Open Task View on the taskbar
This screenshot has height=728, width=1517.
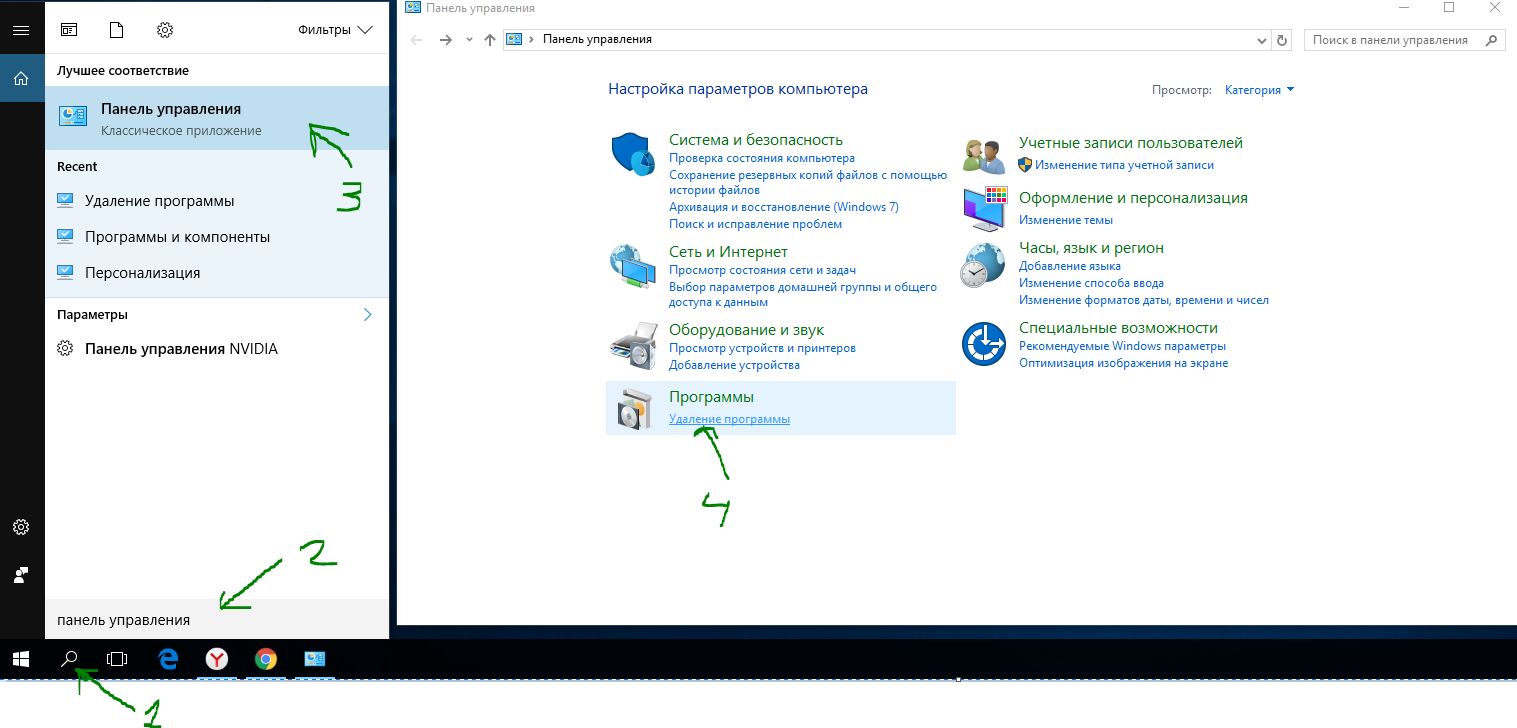(117, 659)
